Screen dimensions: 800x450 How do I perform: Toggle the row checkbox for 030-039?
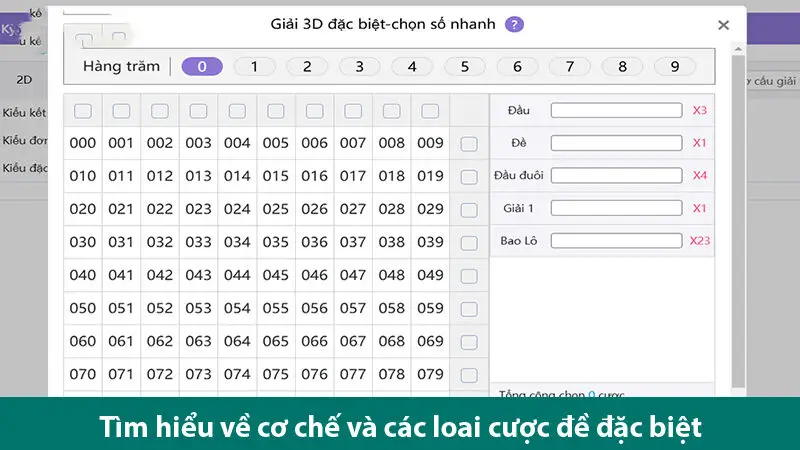point(469,243)
